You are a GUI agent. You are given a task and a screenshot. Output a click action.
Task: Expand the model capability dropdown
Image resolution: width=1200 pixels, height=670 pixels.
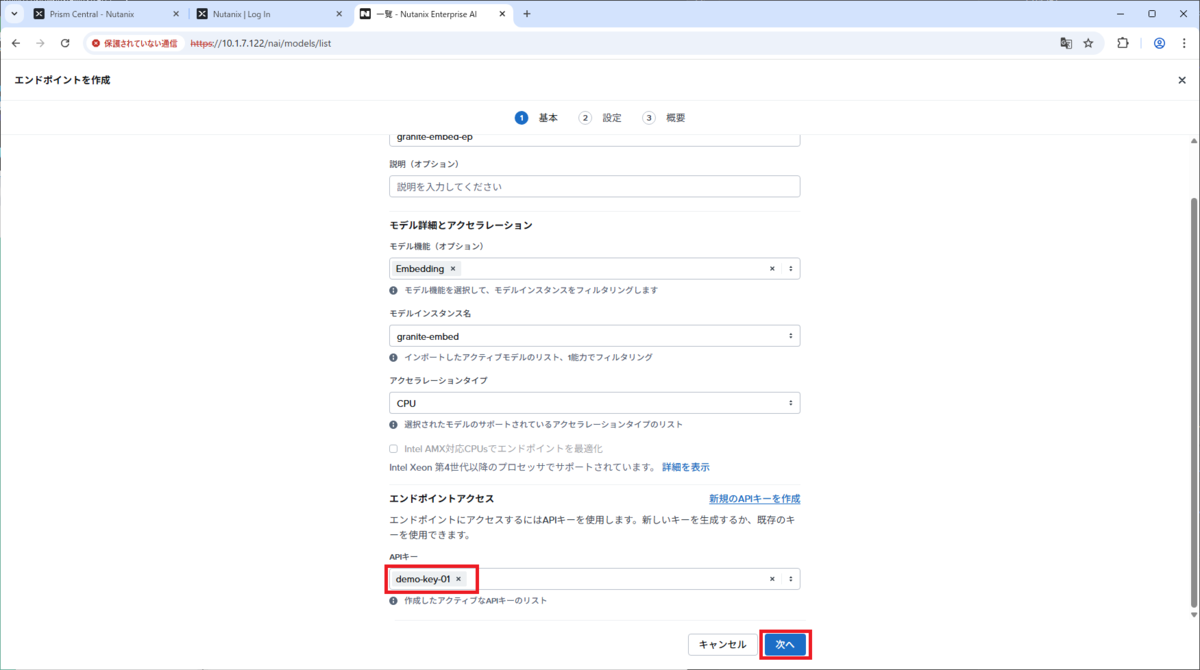click(790, 269)
